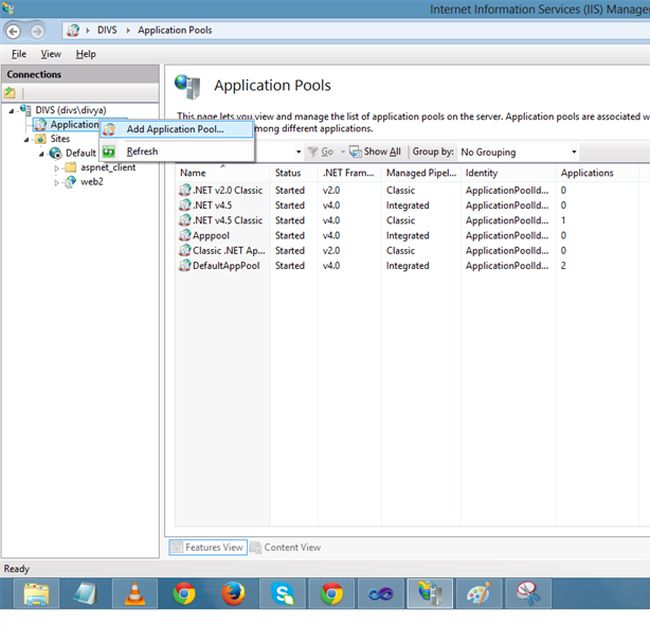This screenshot has height=626, width=650.
Task: Select the Sites tree node
Action: 60,139
